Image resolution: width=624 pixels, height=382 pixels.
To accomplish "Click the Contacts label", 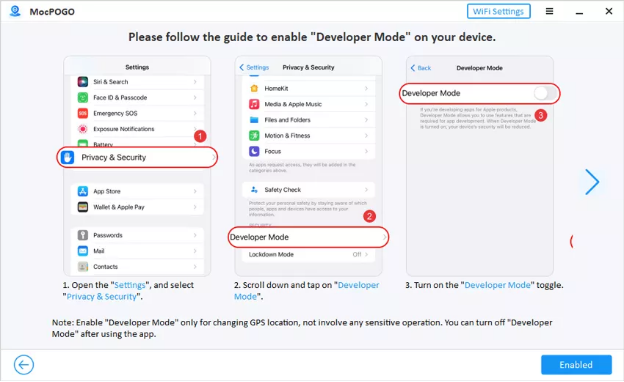I will pyautogui.click(x=105, y=267).
